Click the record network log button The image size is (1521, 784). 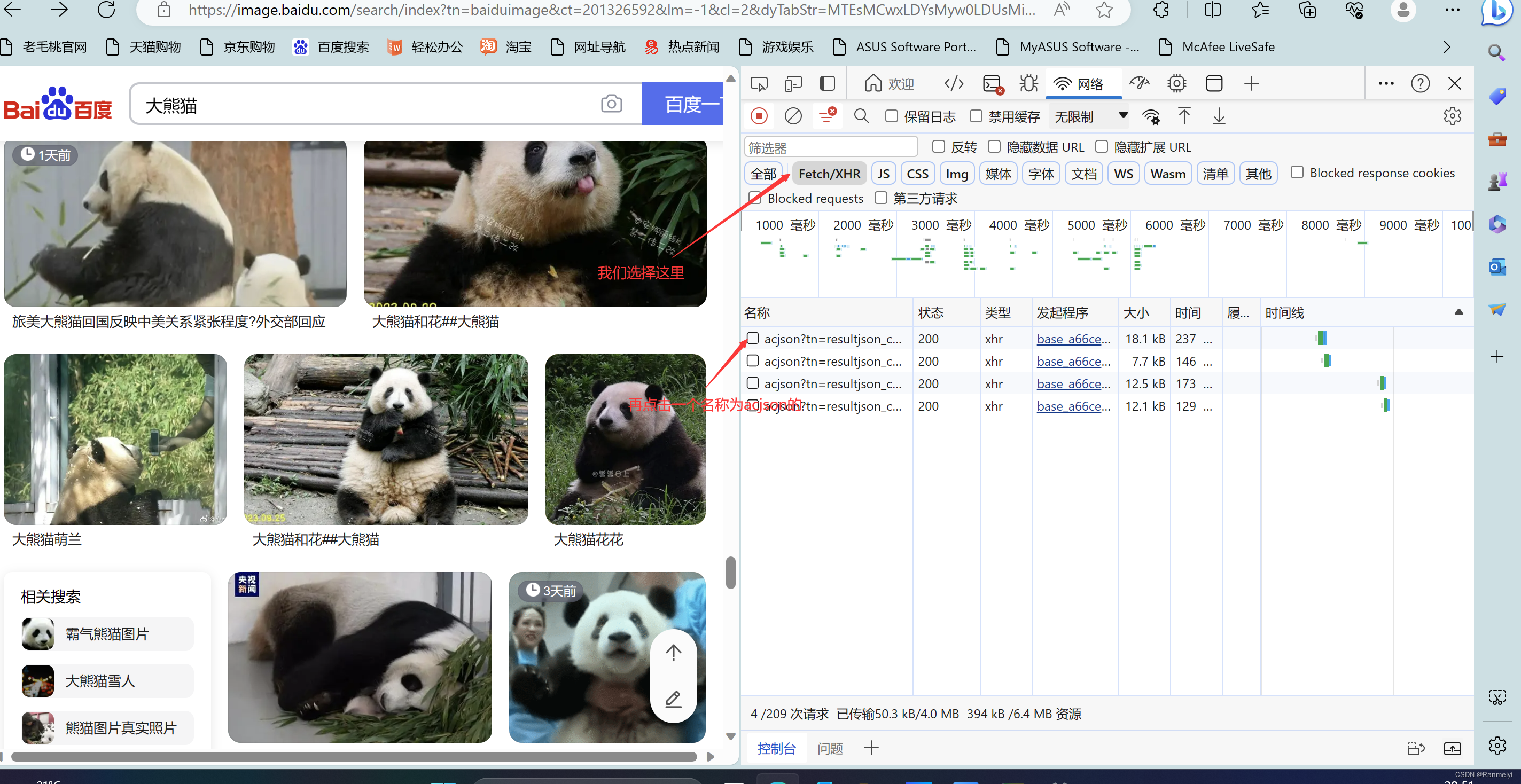pos(759,116)
